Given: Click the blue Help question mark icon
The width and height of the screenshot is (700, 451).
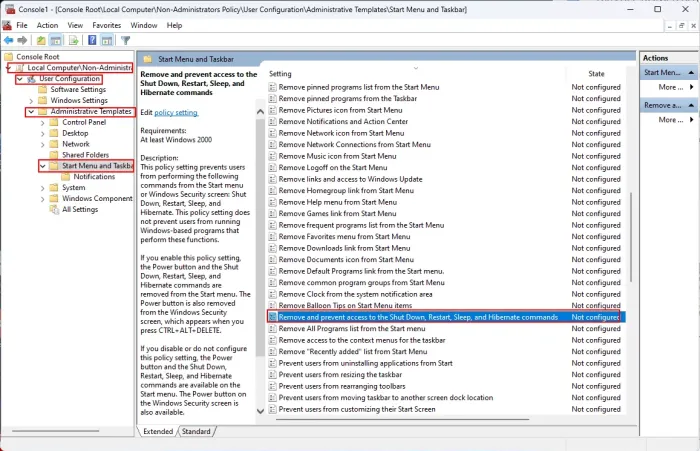Looking at the screenshot, I should (x=92, y=41).
